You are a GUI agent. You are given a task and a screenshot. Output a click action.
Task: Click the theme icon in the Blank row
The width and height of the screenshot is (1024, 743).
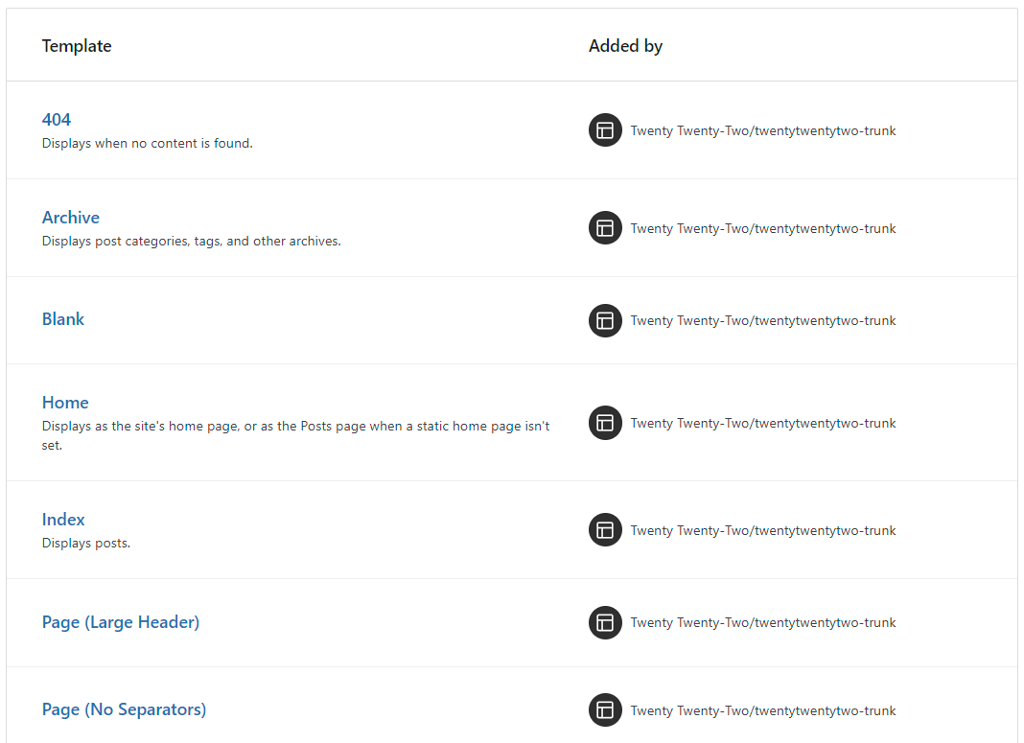(x=605, y=320)
